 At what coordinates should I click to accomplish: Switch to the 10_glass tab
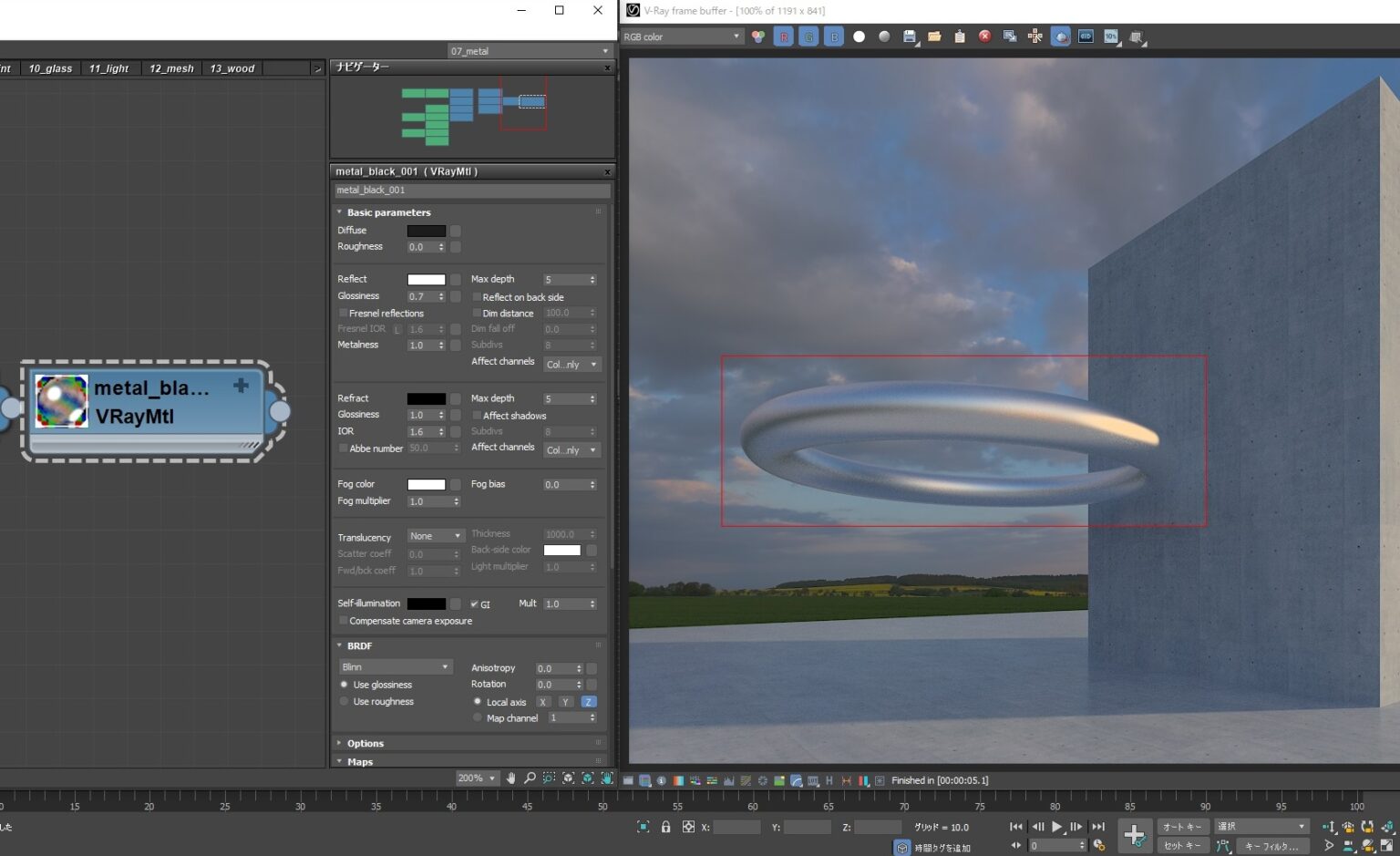(49, 67)
